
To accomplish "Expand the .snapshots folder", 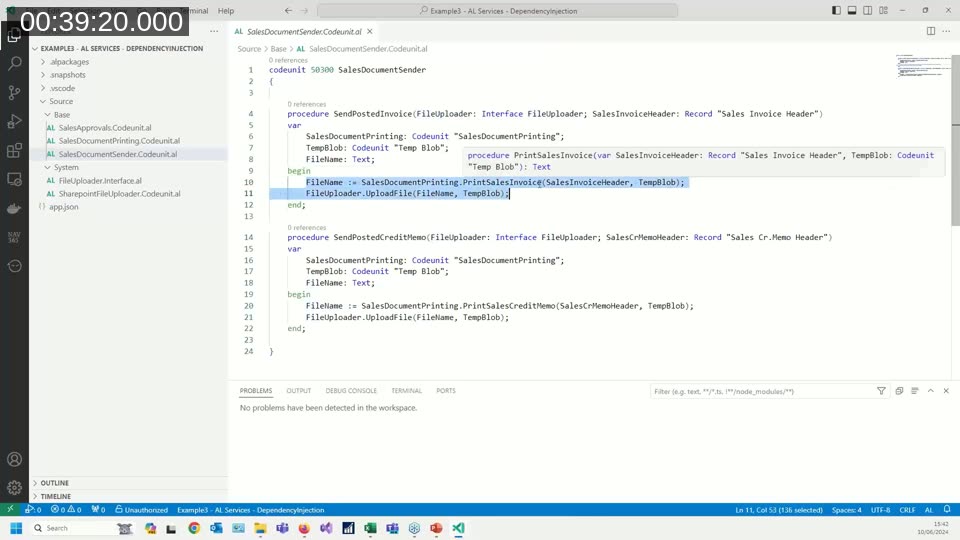I will point(67,75).
